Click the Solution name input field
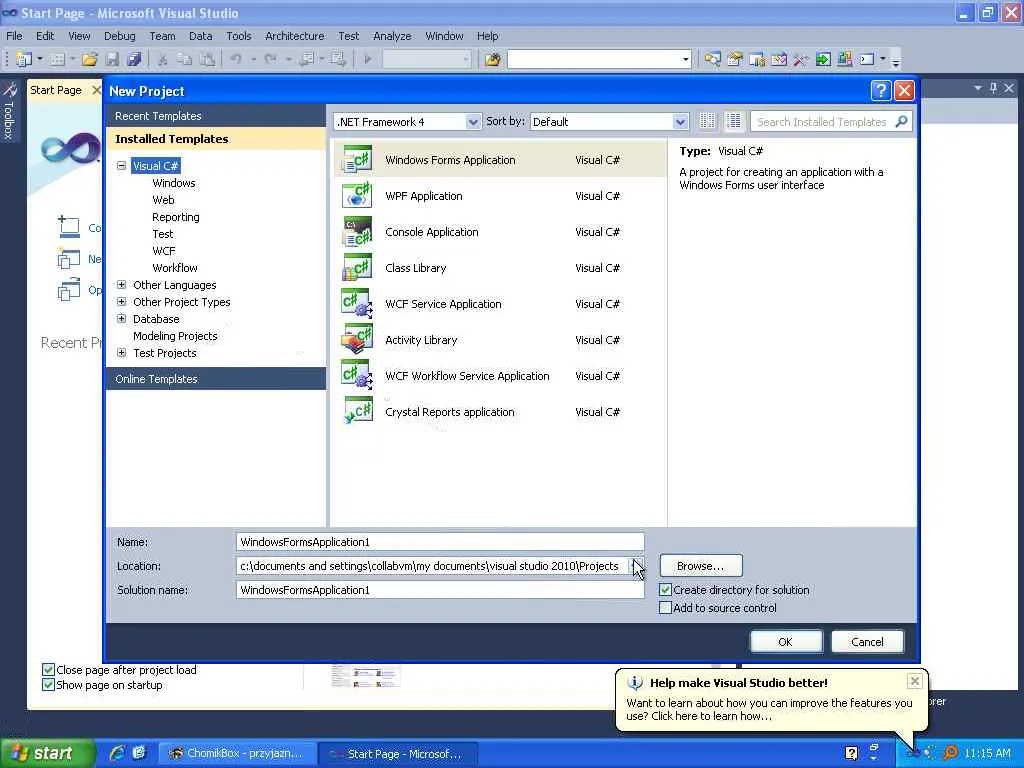 (x=440, y=590)
